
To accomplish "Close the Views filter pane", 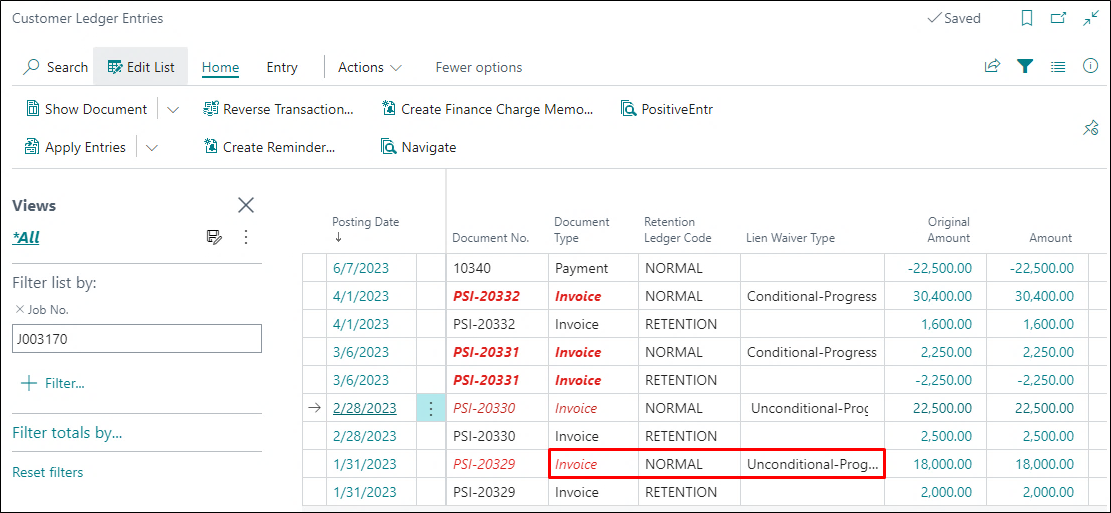I will click(246, 205).
